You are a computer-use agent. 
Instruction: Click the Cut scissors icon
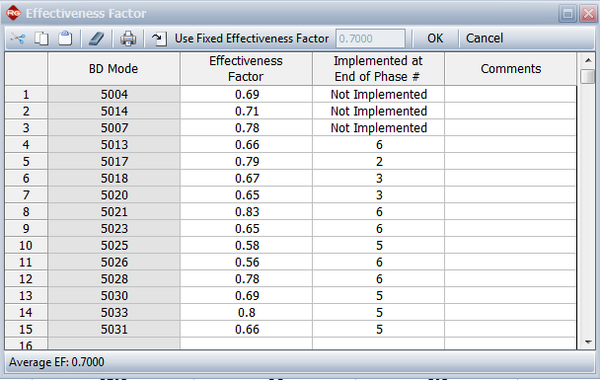click(x=18, y=39)
